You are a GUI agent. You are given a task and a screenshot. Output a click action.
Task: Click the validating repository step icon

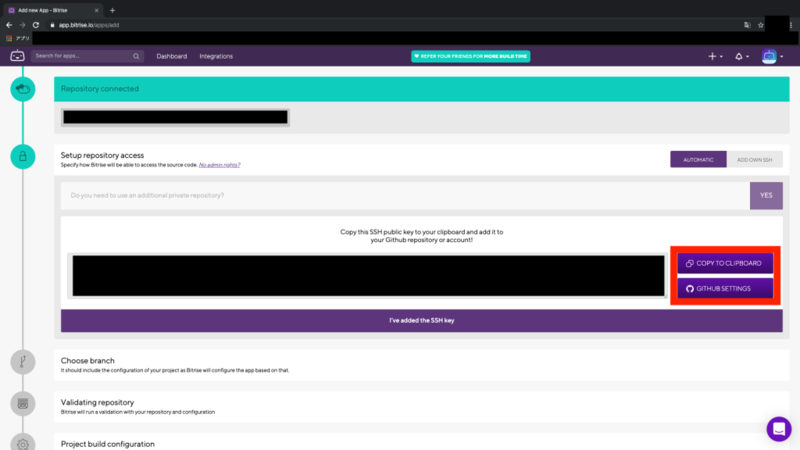coord(23,404)
